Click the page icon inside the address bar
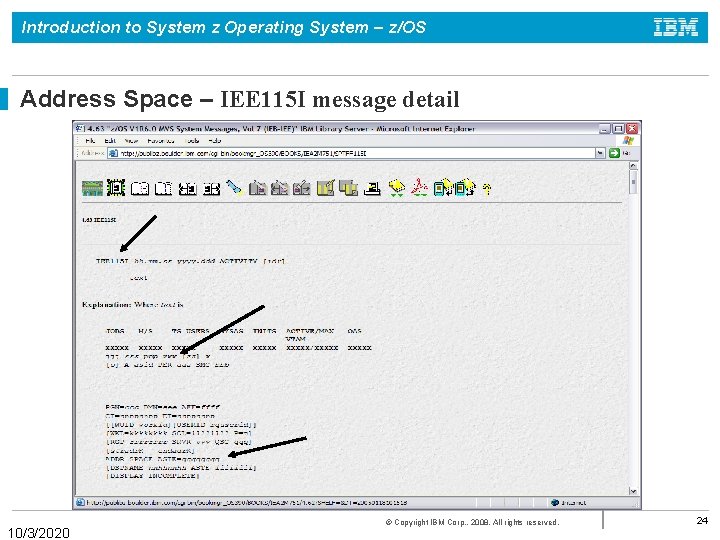Screen dimensions: 720x540 (x=113, y=153)
